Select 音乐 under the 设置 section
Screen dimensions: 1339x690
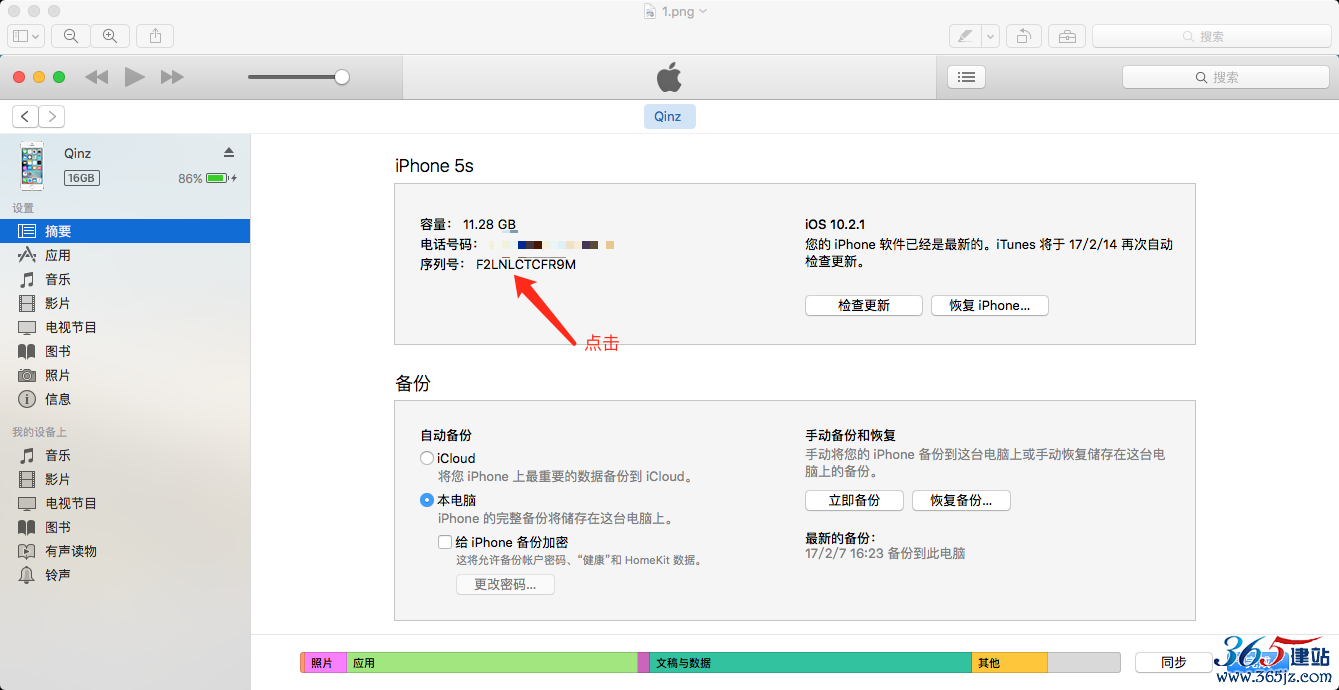click(125, 279)
